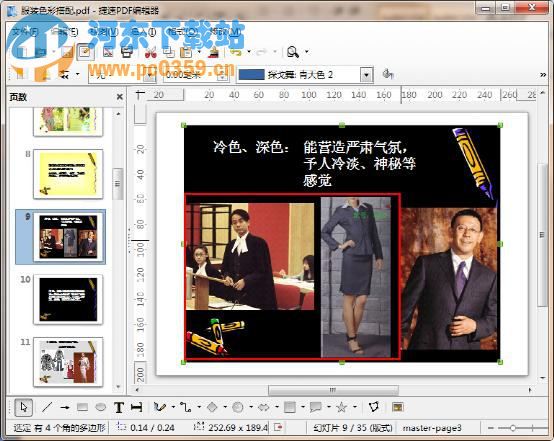Open the fill color name dropdown

click(x=366, y=75)
